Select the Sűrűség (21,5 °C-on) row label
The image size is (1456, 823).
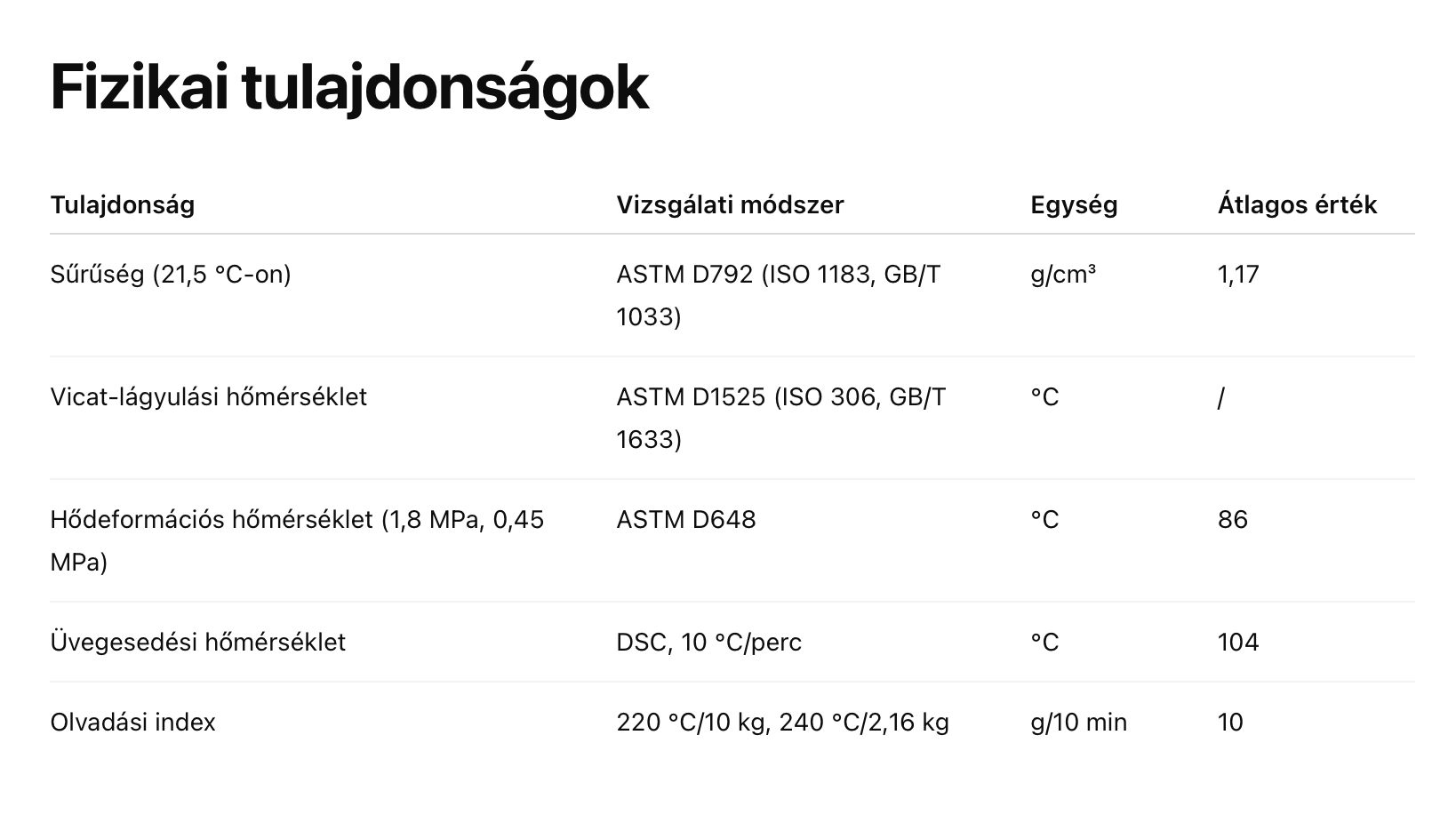[x=171, y=274]
